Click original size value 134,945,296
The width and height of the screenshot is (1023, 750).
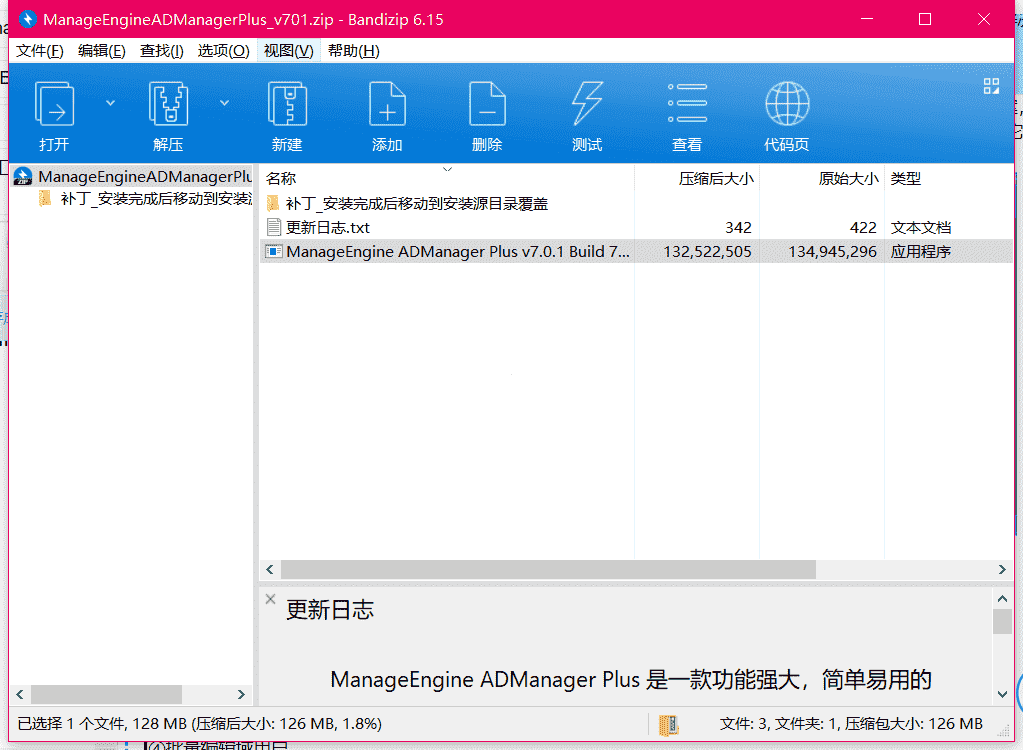(x=832, y=252)
